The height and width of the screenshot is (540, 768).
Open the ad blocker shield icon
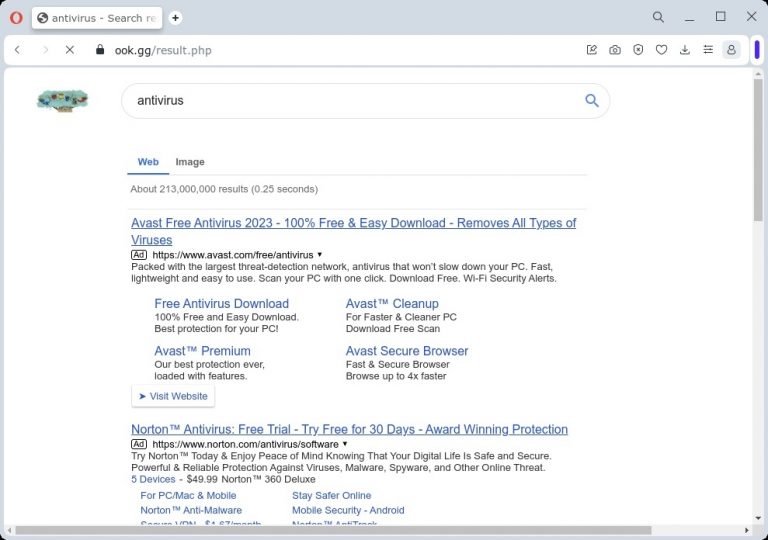tap(638, 50)
